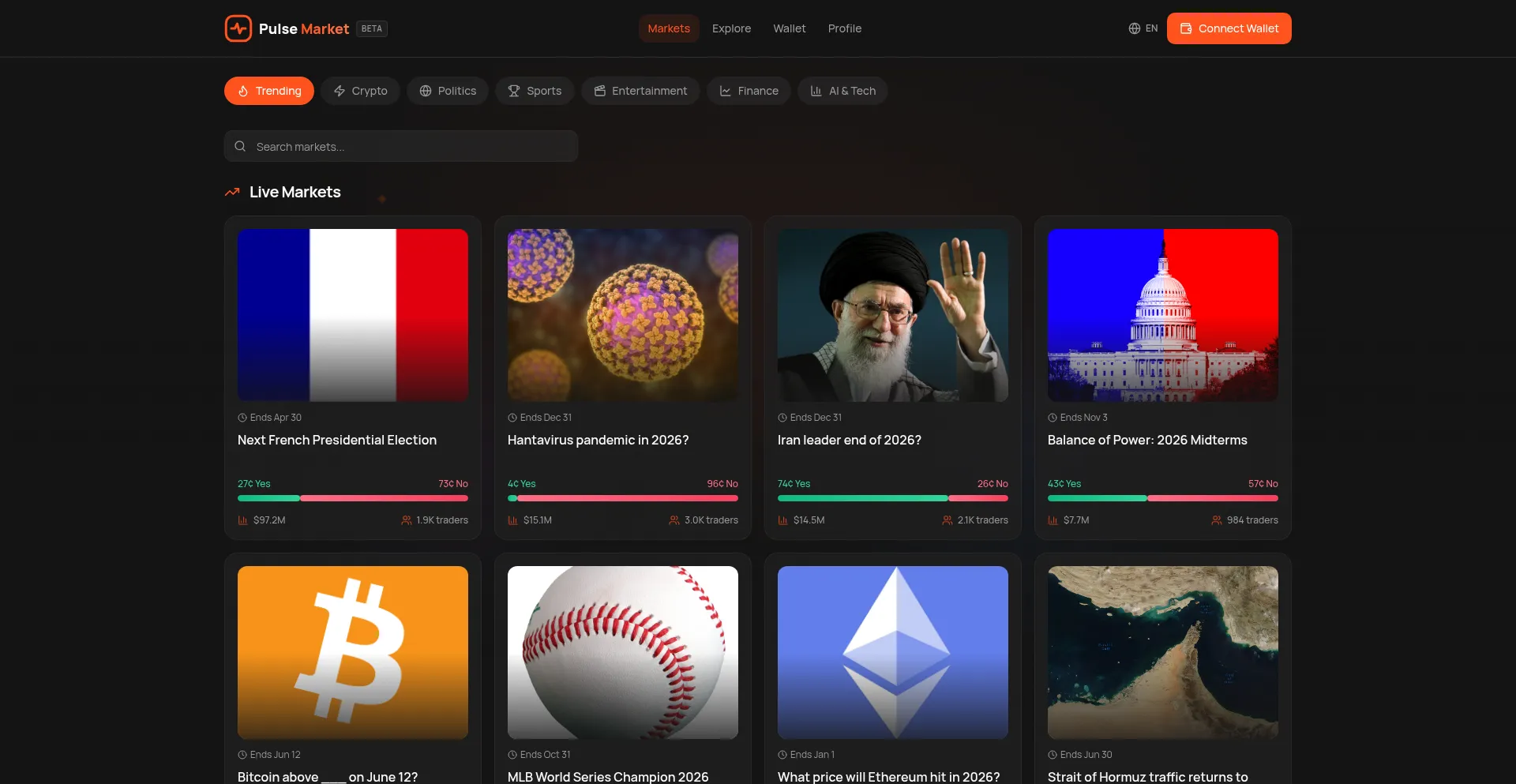Open the Bitcoin market image
Viewport: 1516px width, 784px height.
pos(353,652)
